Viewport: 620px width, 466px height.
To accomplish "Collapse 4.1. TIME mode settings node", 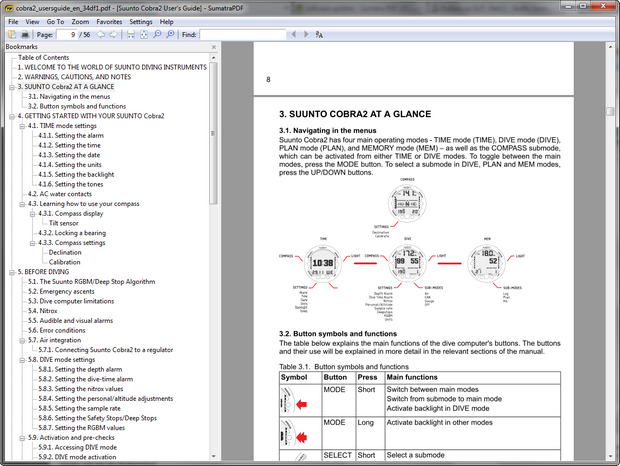I will 22,126.
